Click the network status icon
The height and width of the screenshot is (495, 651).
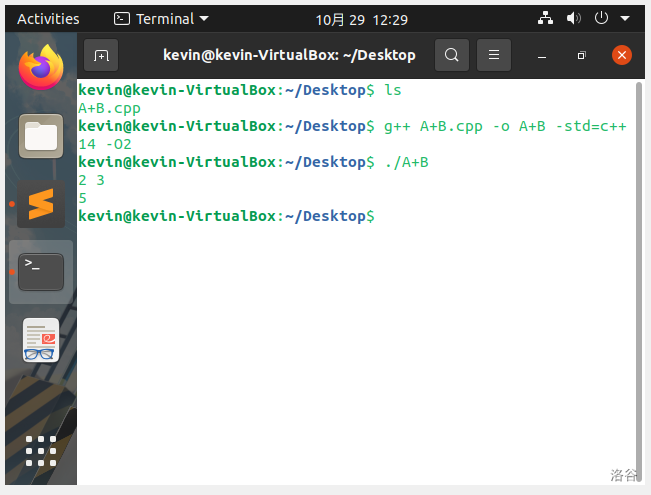(x=545, y=18)
